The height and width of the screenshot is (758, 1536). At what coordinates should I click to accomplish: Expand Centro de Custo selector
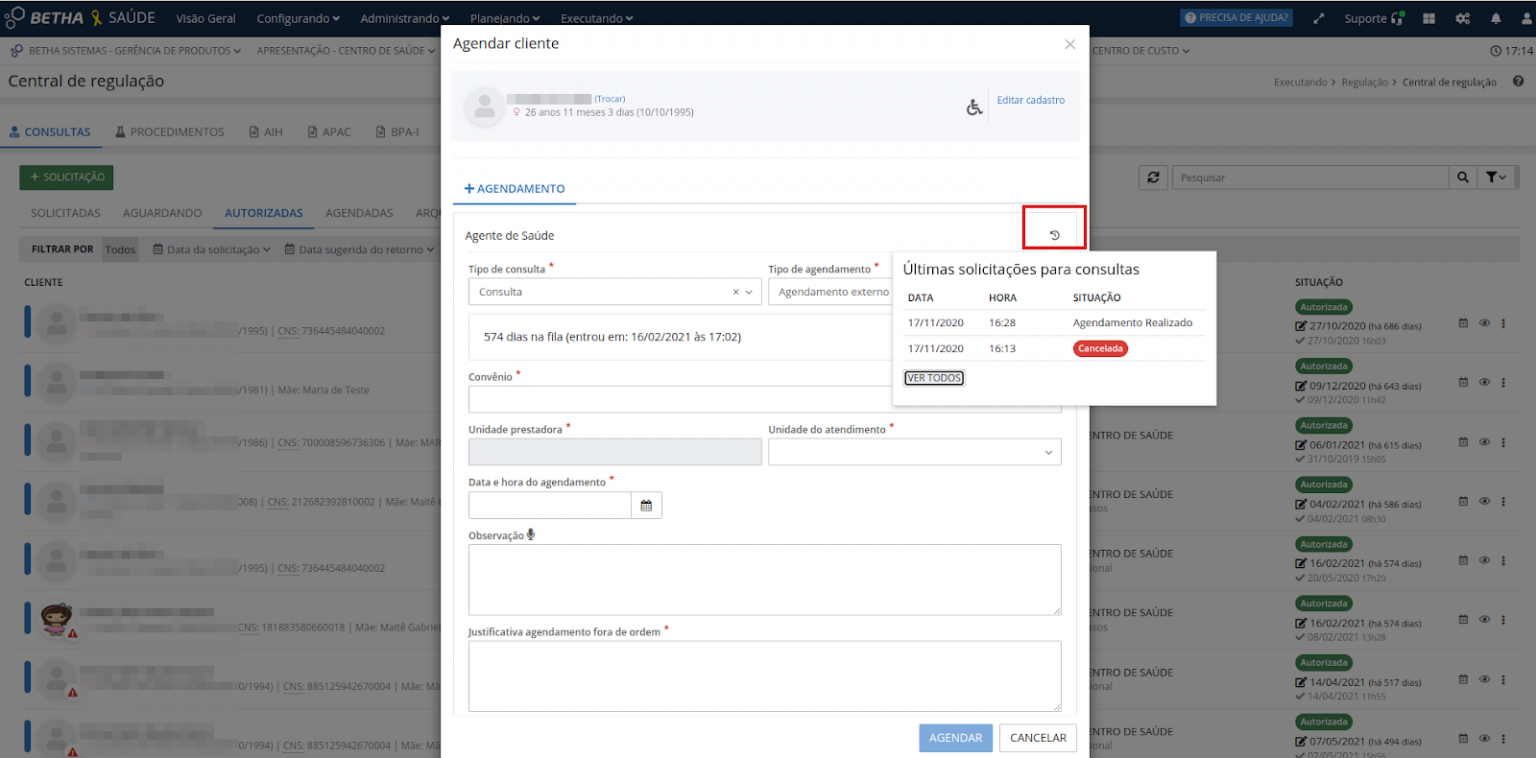click(1141, 50)
